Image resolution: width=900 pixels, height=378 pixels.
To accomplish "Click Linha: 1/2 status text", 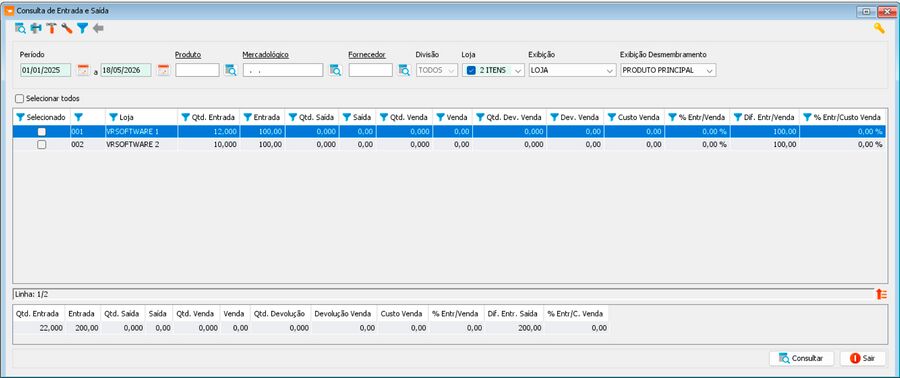I will (32, 294).
